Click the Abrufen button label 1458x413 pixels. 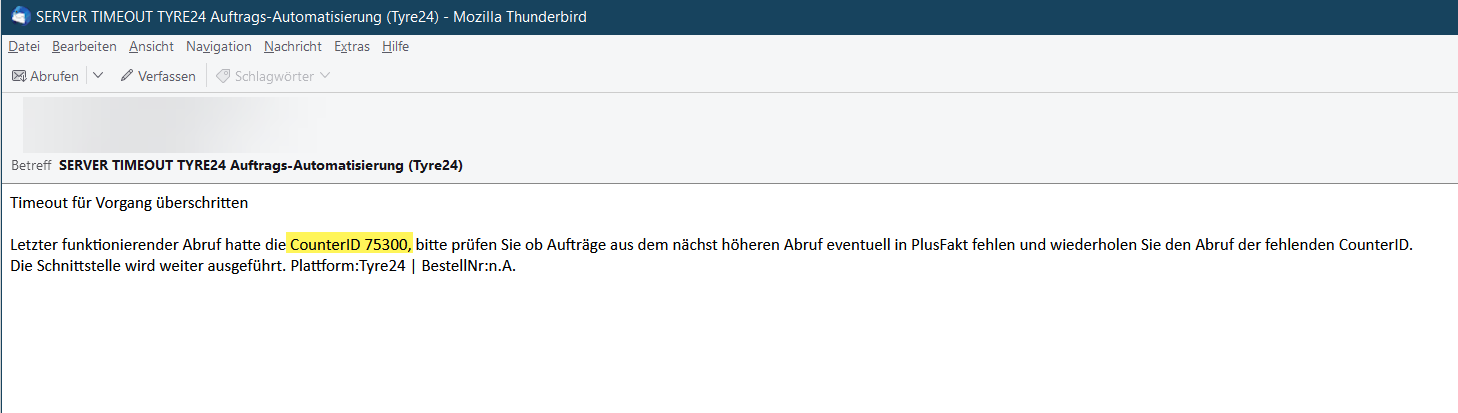[x=54, y=76]
